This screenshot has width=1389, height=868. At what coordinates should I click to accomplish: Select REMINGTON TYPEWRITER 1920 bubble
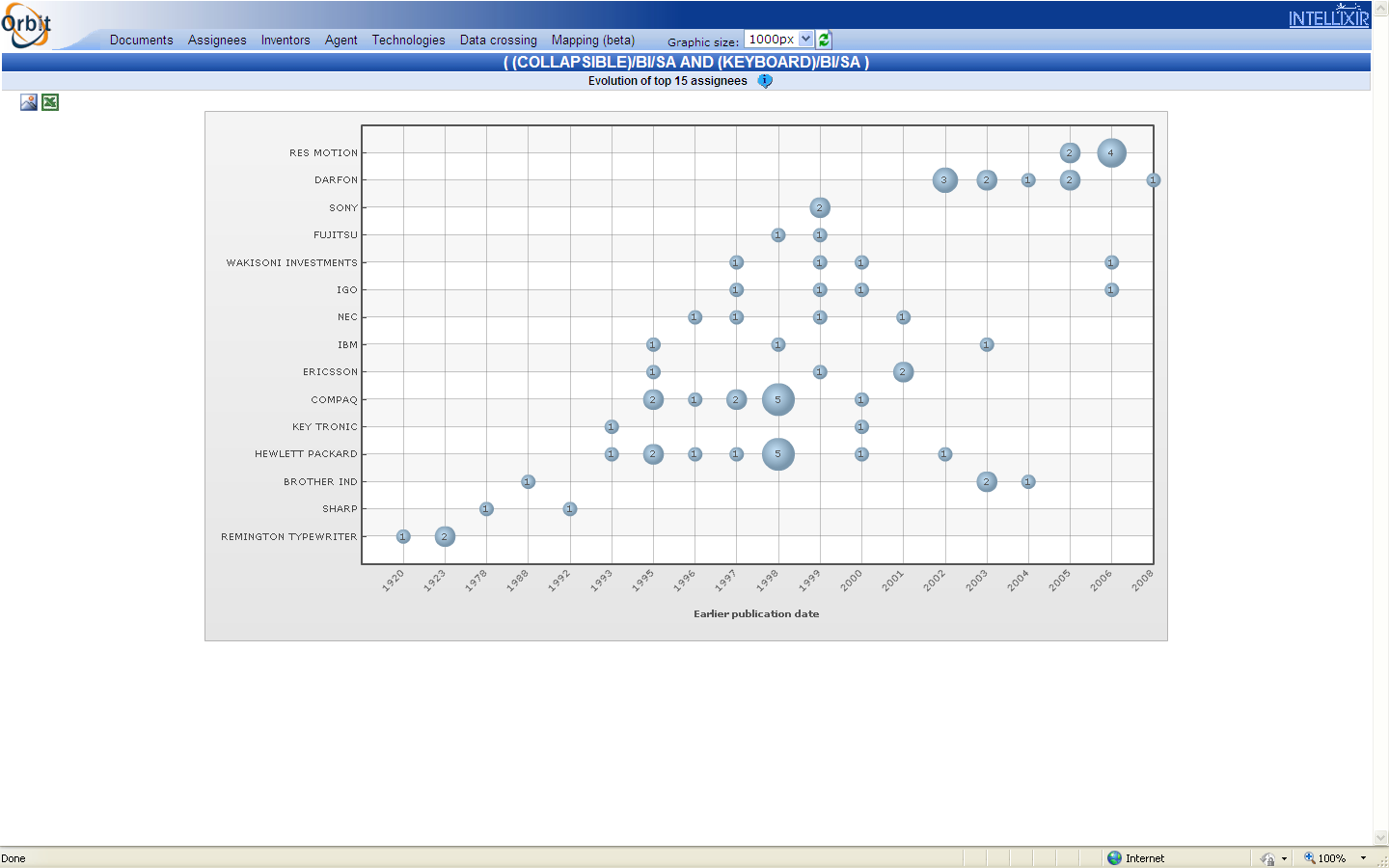(403, 536)
